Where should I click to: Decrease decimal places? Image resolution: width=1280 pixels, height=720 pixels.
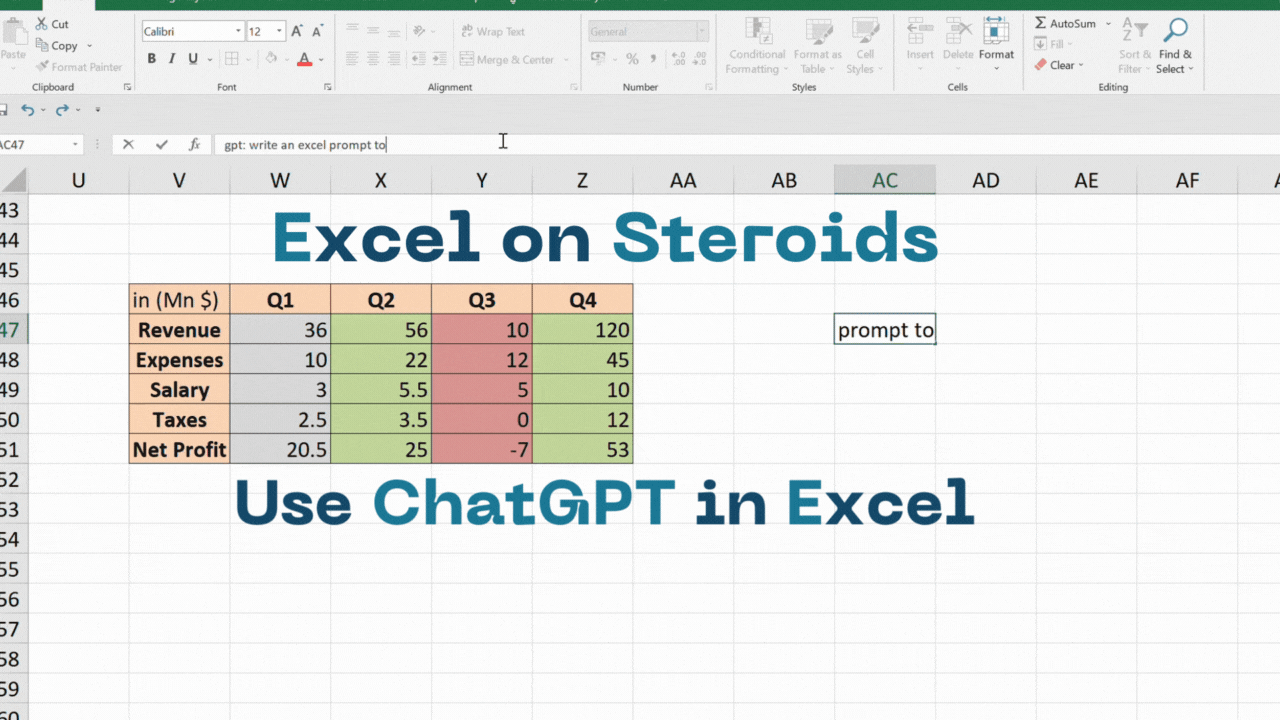[698, 59]
